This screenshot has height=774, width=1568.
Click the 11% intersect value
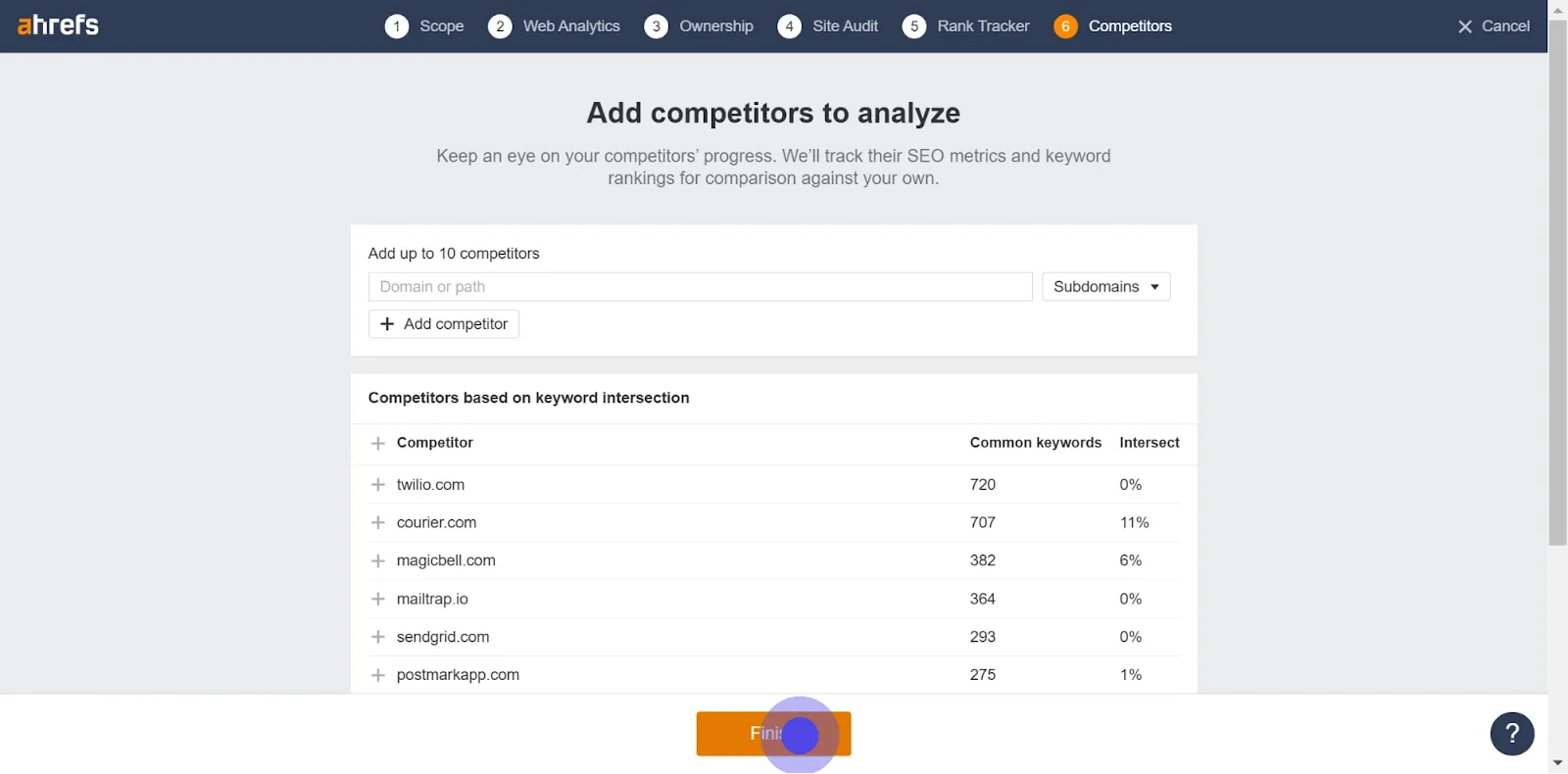(1134, 523)
